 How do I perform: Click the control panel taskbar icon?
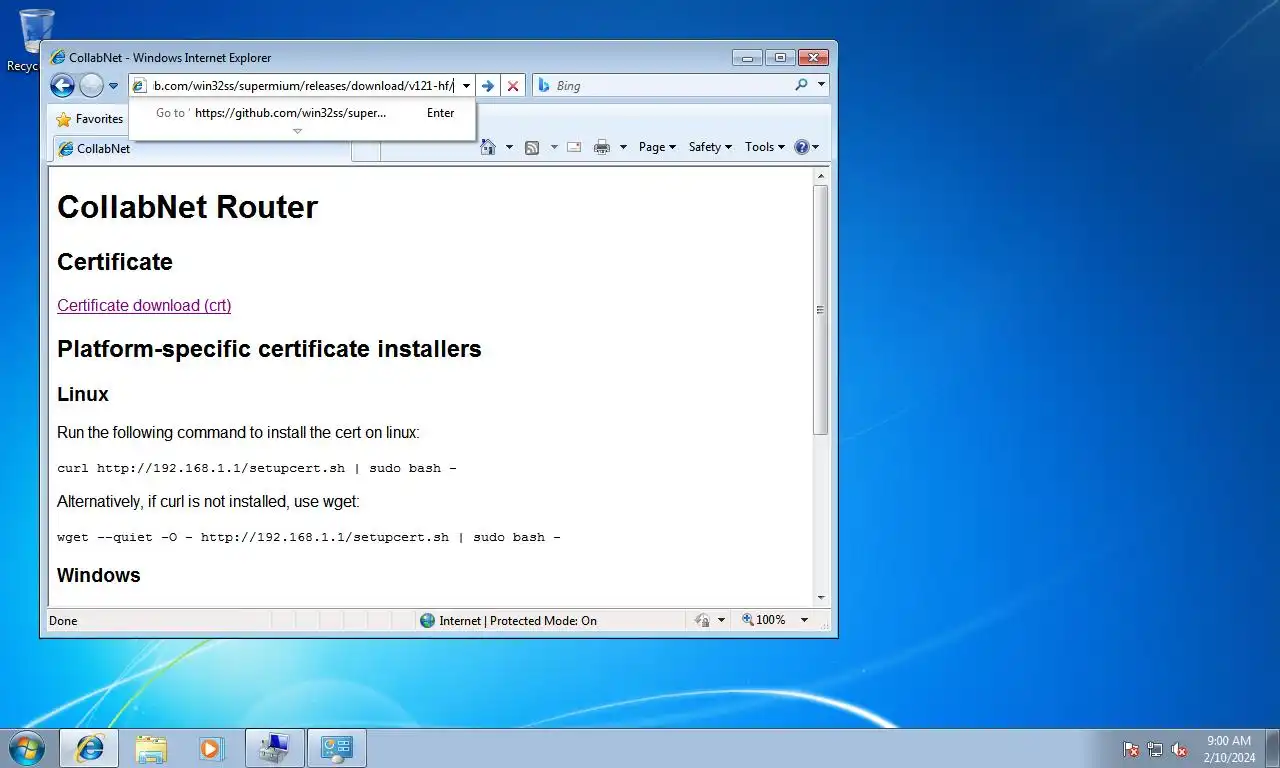coord(336,748)
